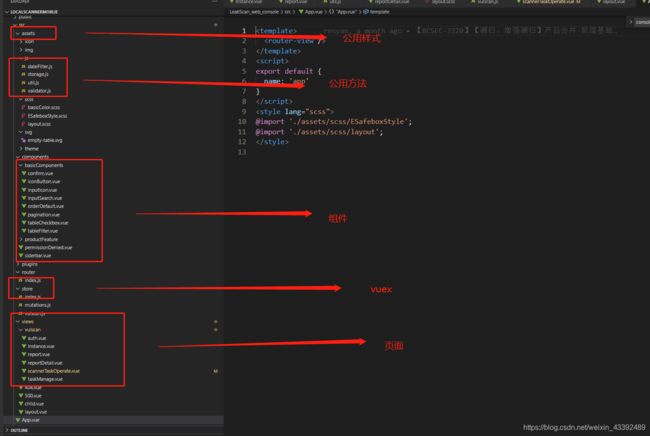
Task: Expand the theme folder
Action: 21,148
